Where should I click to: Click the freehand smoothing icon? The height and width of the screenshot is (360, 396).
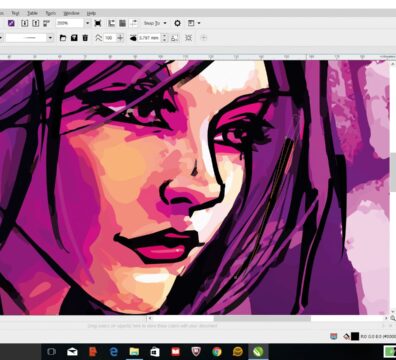click(98, 38)
